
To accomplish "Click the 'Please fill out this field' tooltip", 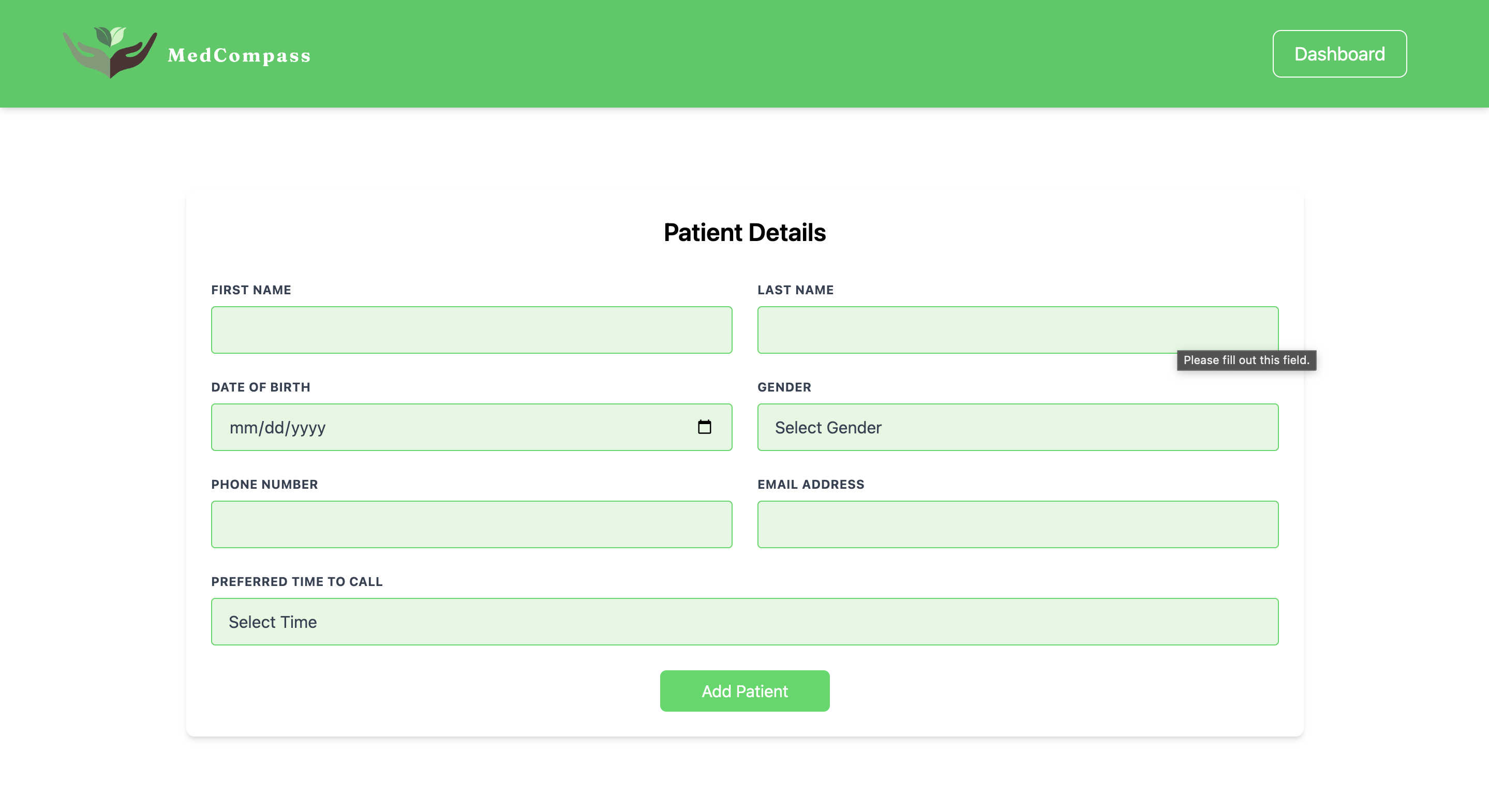I will pos(1246,360).
